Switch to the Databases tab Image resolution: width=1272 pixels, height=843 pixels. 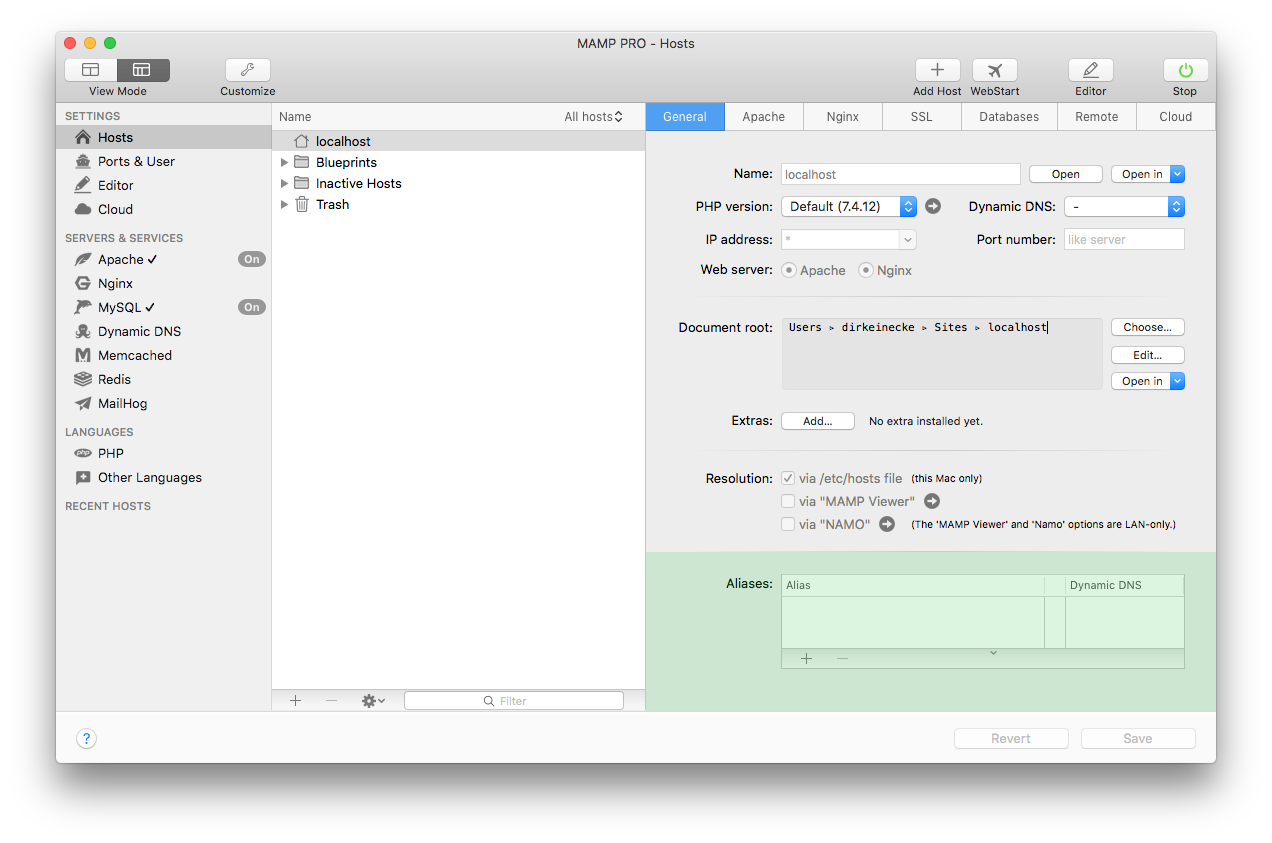(x=1008, y=116)
